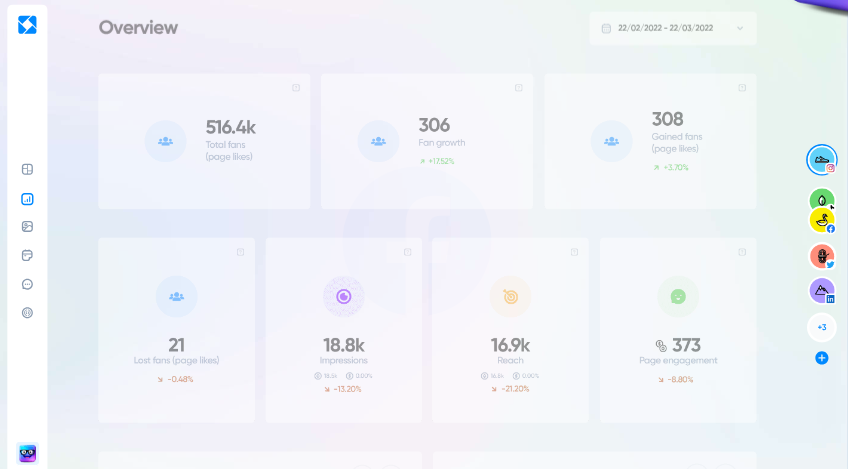Open the sticky note sidebar icon

point(27,256)
